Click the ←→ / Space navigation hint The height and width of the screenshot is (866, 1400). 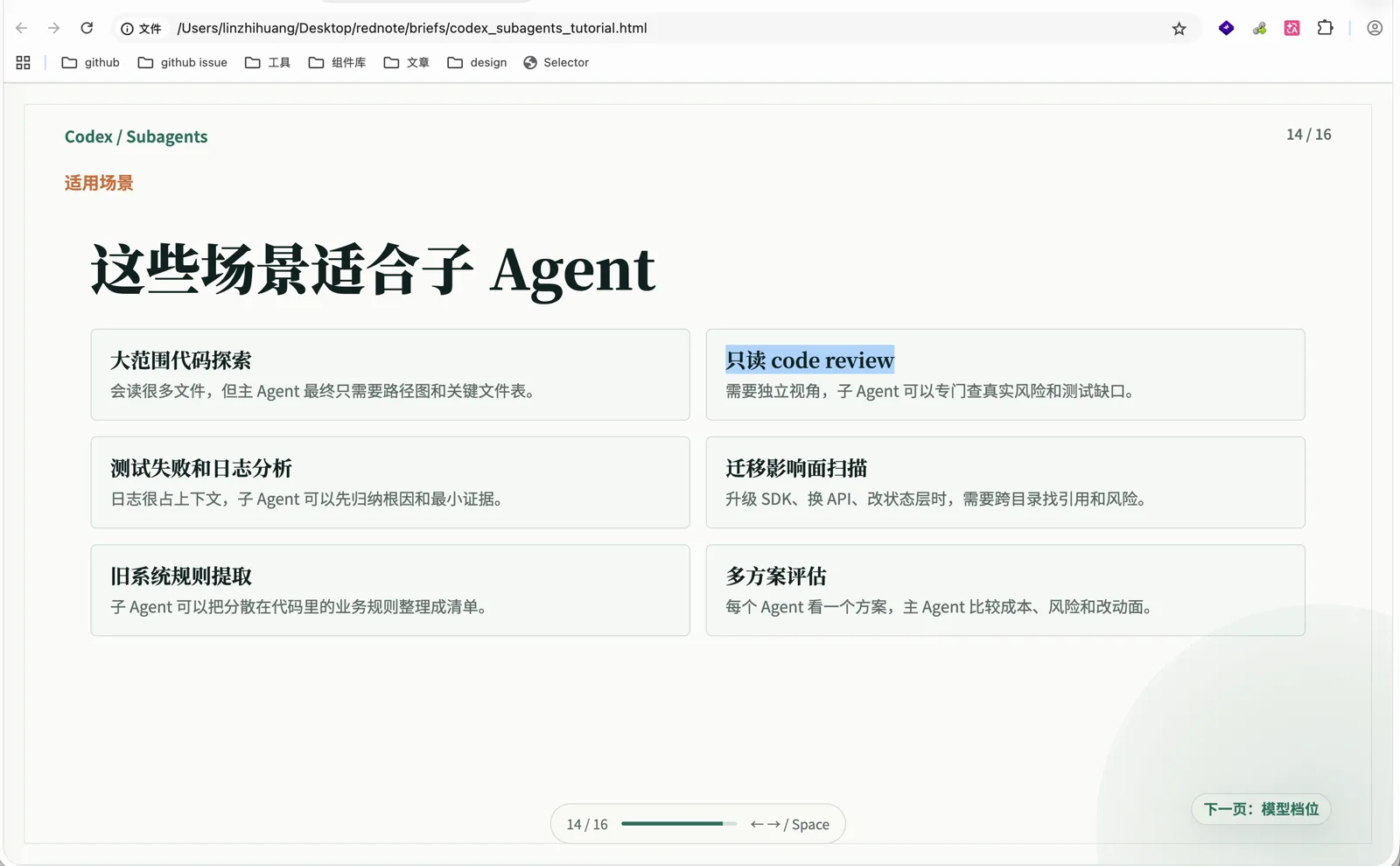tap(790, 824)
